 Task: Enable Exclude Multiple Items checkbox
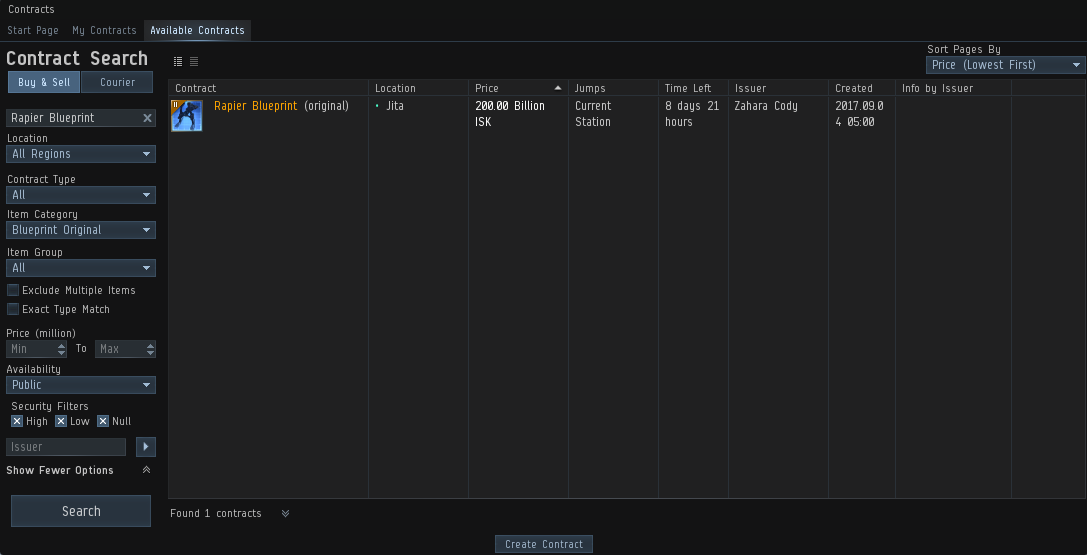tap(13, 290)
